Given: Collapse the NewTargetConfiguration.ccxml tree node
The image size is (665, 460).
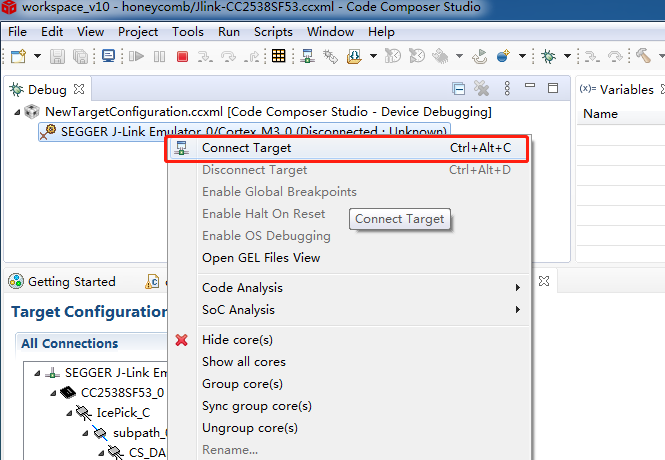Looking at the screenshot, I should coord(17,112).
